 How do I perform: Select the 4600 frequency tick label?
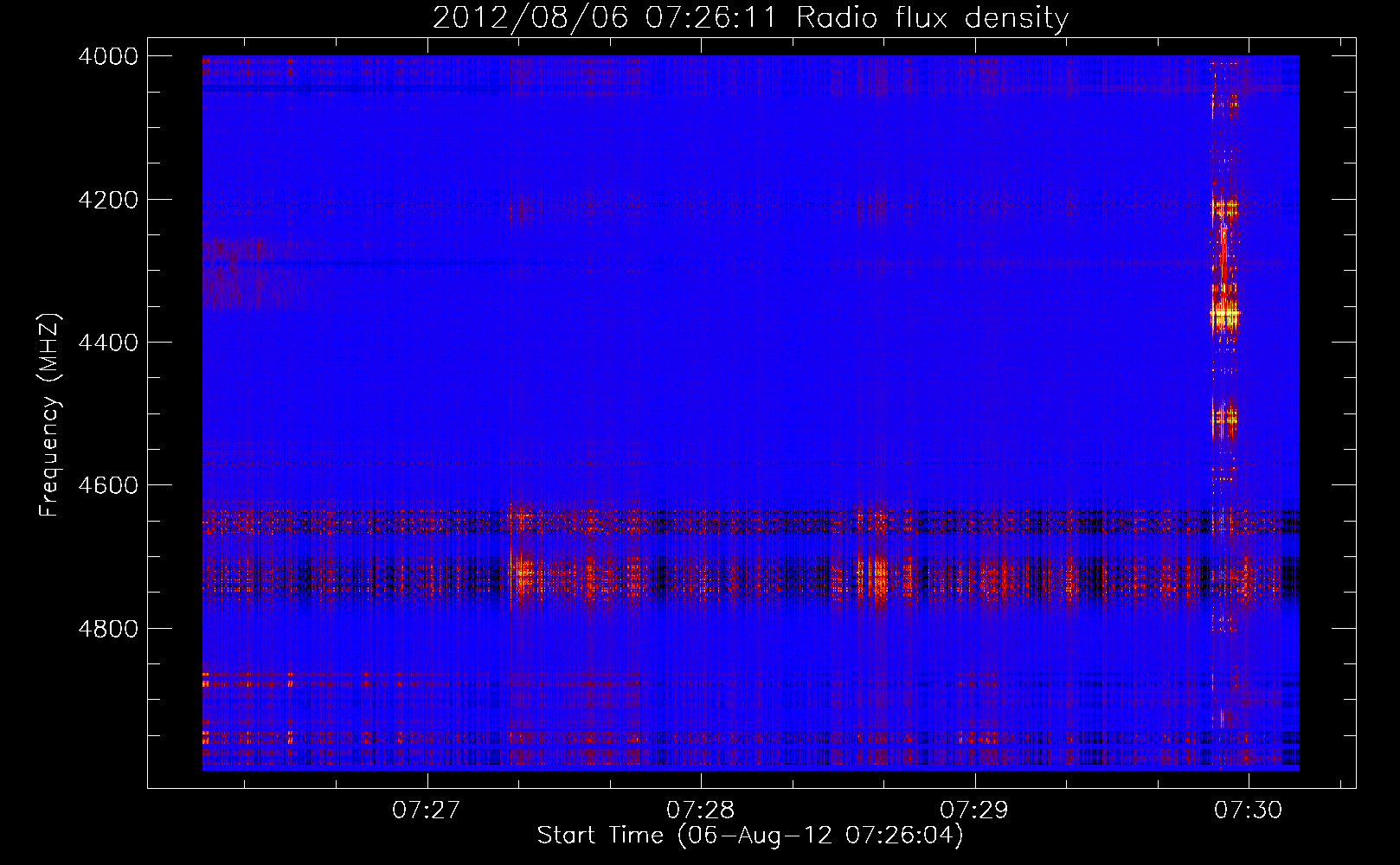click(108, 485)
